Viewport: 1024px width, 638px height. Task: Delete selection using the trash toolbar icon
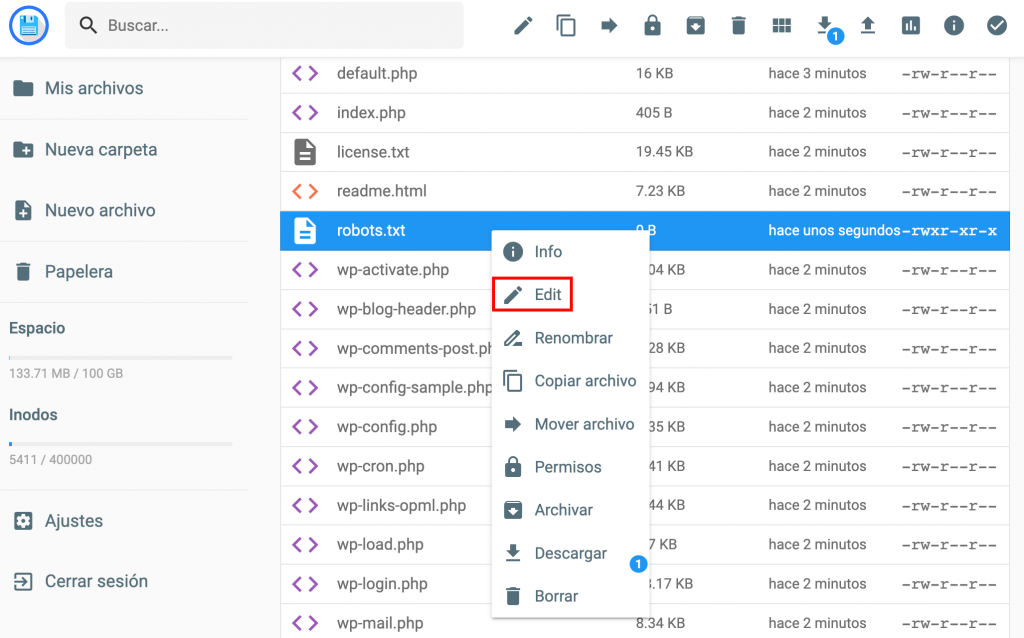click(738, 25)
